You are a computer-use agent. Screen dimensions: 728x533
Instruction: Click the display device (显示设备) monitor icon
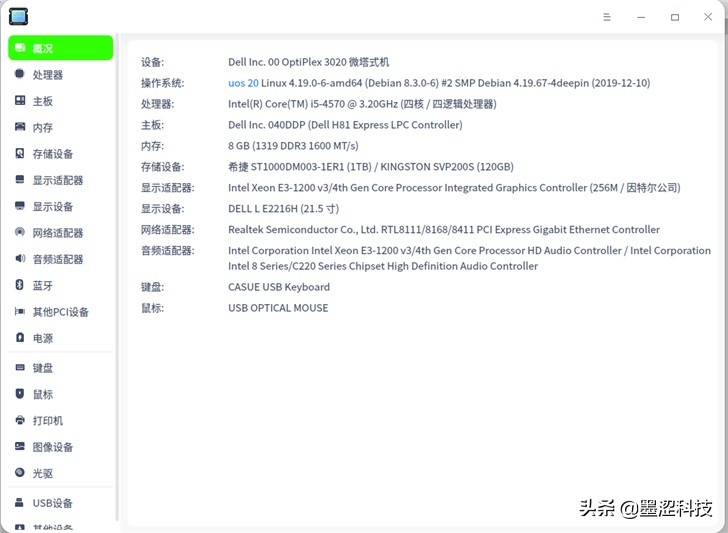20,206
